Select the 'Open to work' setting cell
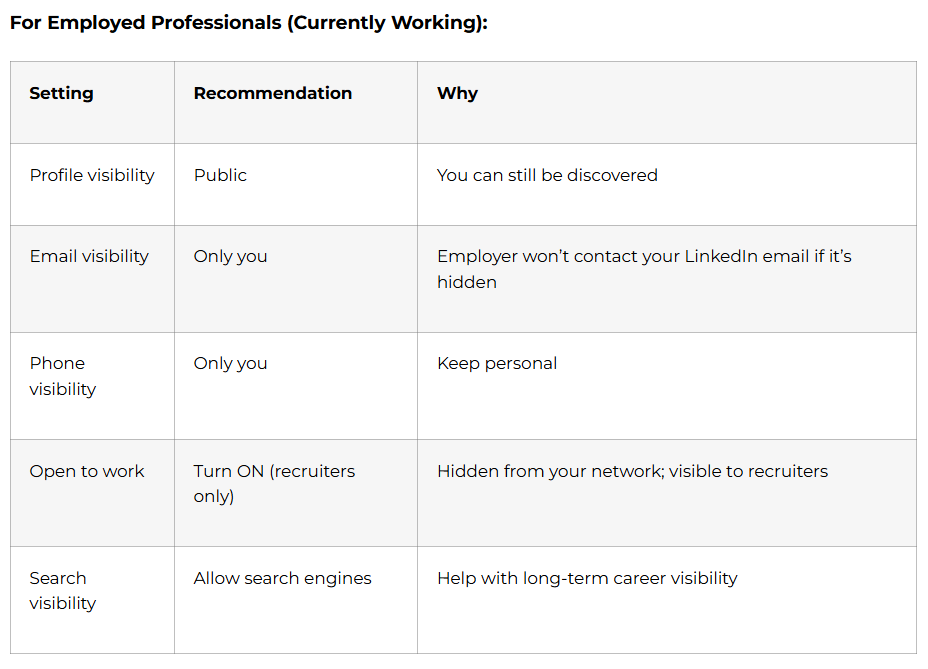The height and width of the screenshot is (669, 928). coord(87,471)
